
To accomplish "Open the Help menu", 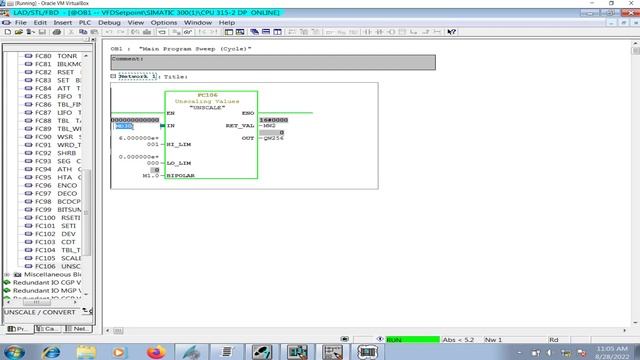I will point(227,22).
